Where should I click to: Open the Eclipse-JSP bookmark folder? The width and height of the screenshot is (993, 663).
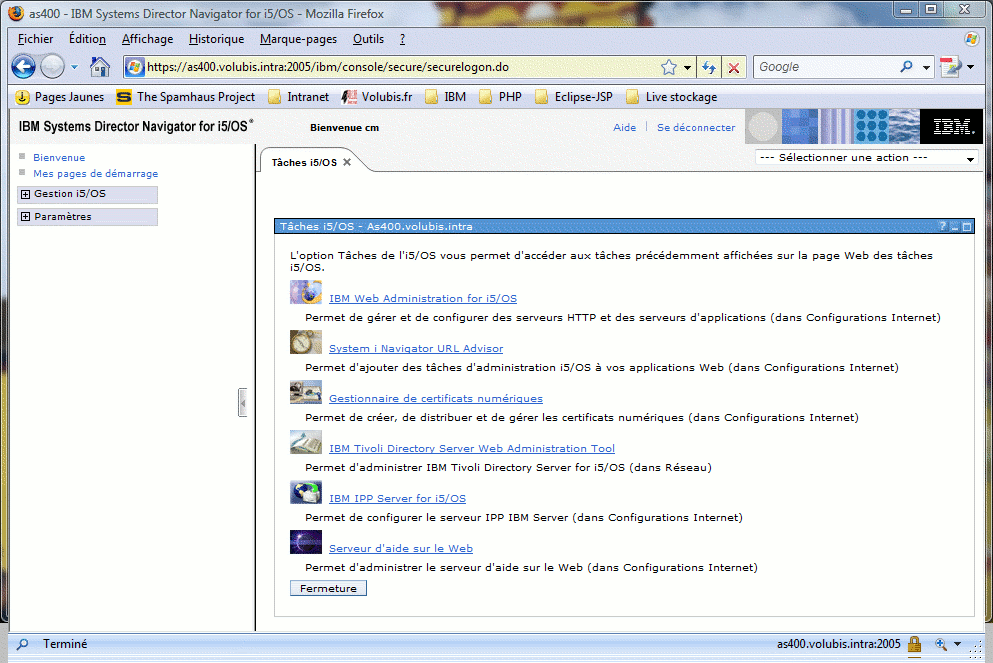[x=574, y=97]
